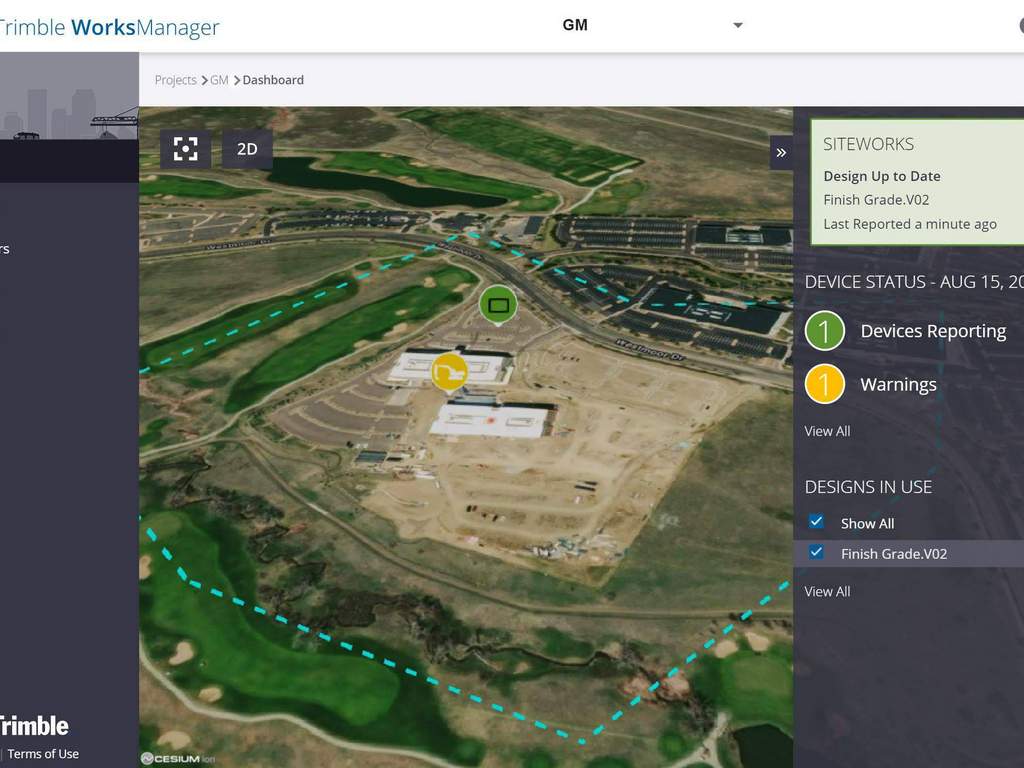Switch map to 2D view
Screen dimensions: 1024x768
pyautogui.click(x=247, y=149)
